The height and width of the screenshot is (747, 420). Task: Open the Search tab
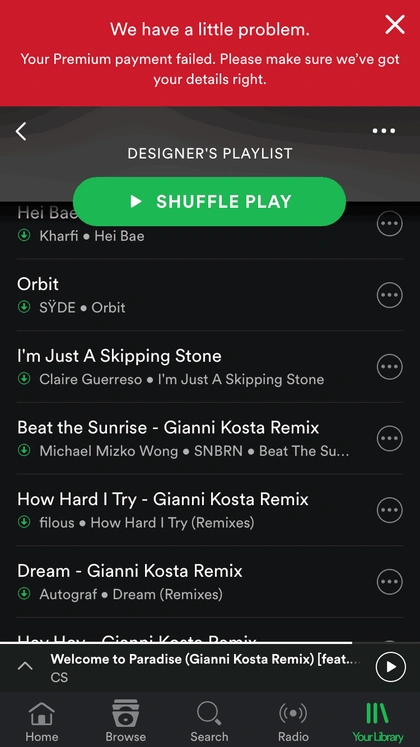pos(210,721)
